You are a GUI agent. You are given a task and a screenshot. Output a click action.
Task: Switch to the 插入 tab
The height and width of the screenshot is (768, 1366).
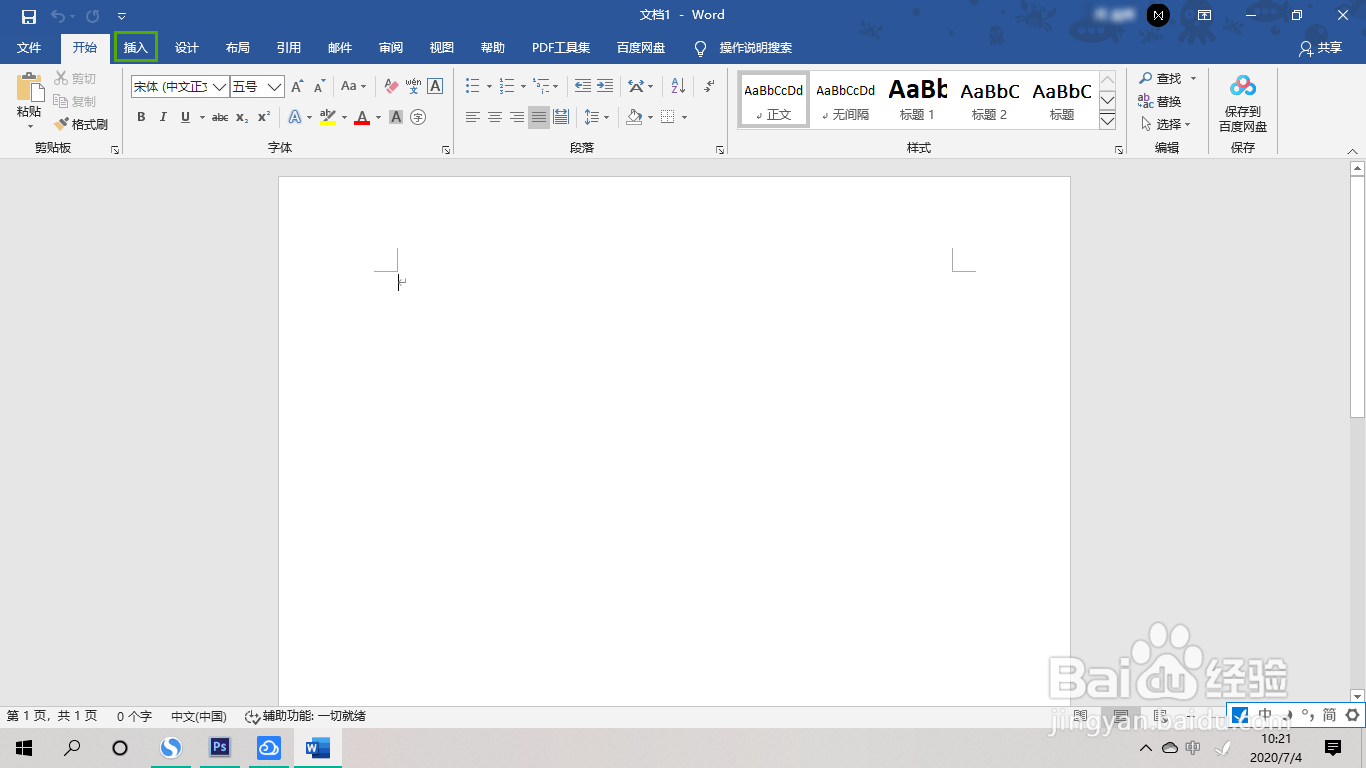(136, 48)
